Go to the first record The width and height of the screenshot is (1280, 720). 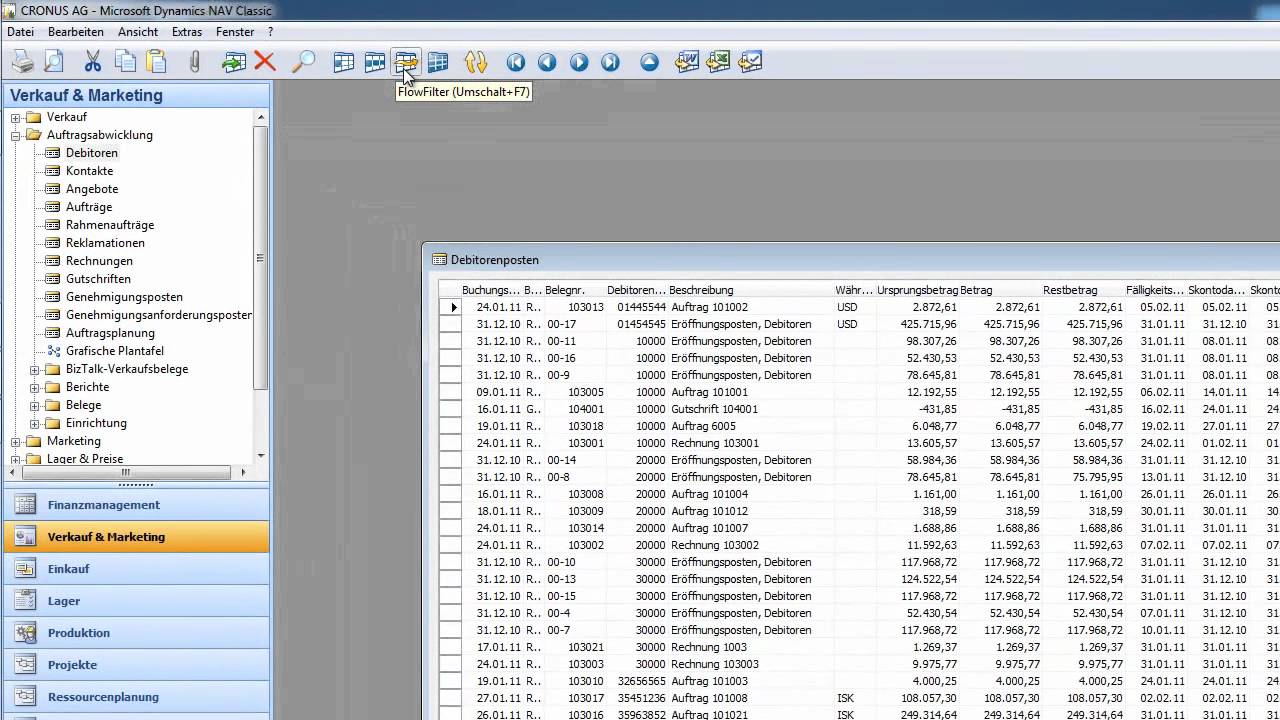click(515, 62)
